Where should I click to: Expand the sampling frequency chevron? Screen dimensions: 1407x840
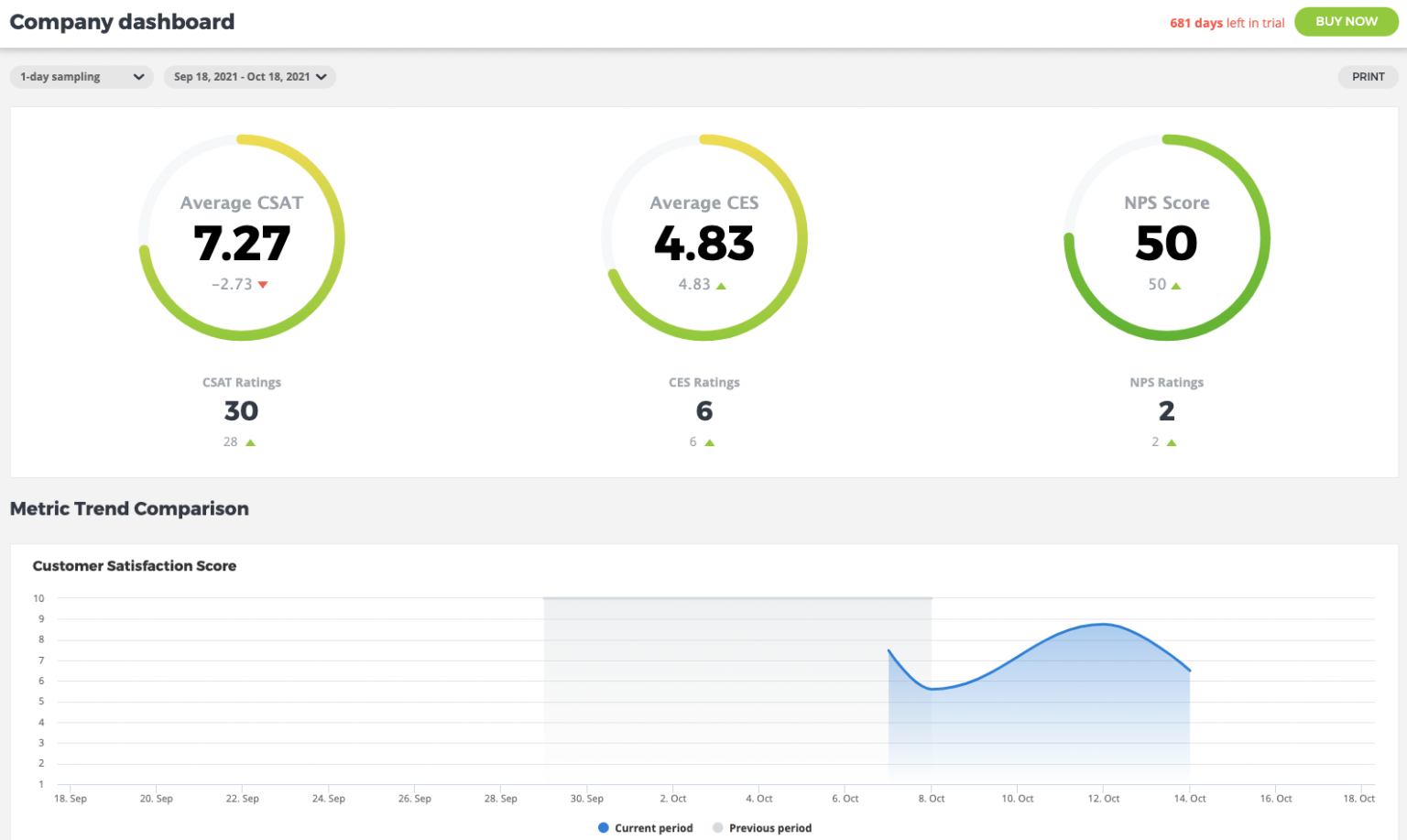[x=139, y=77]
